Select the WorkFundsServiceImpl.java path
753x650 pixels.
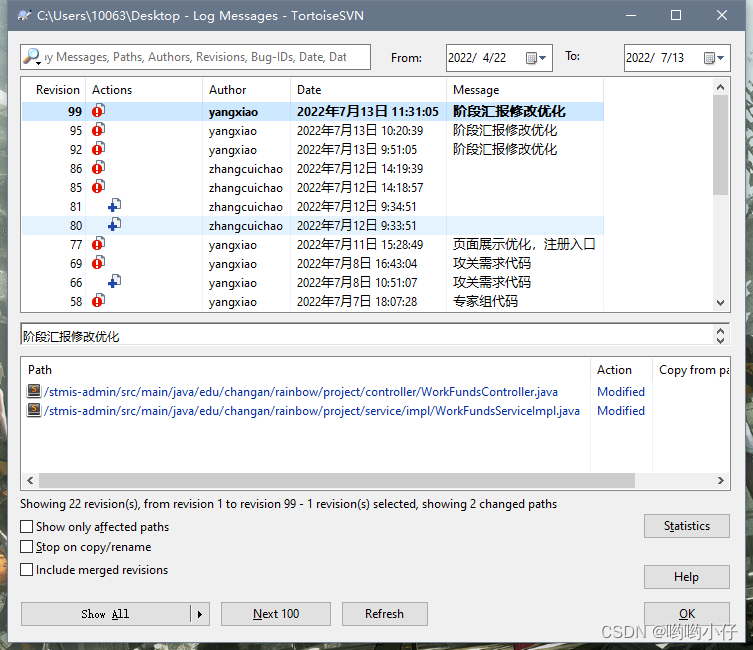click(x=312, y=411)
